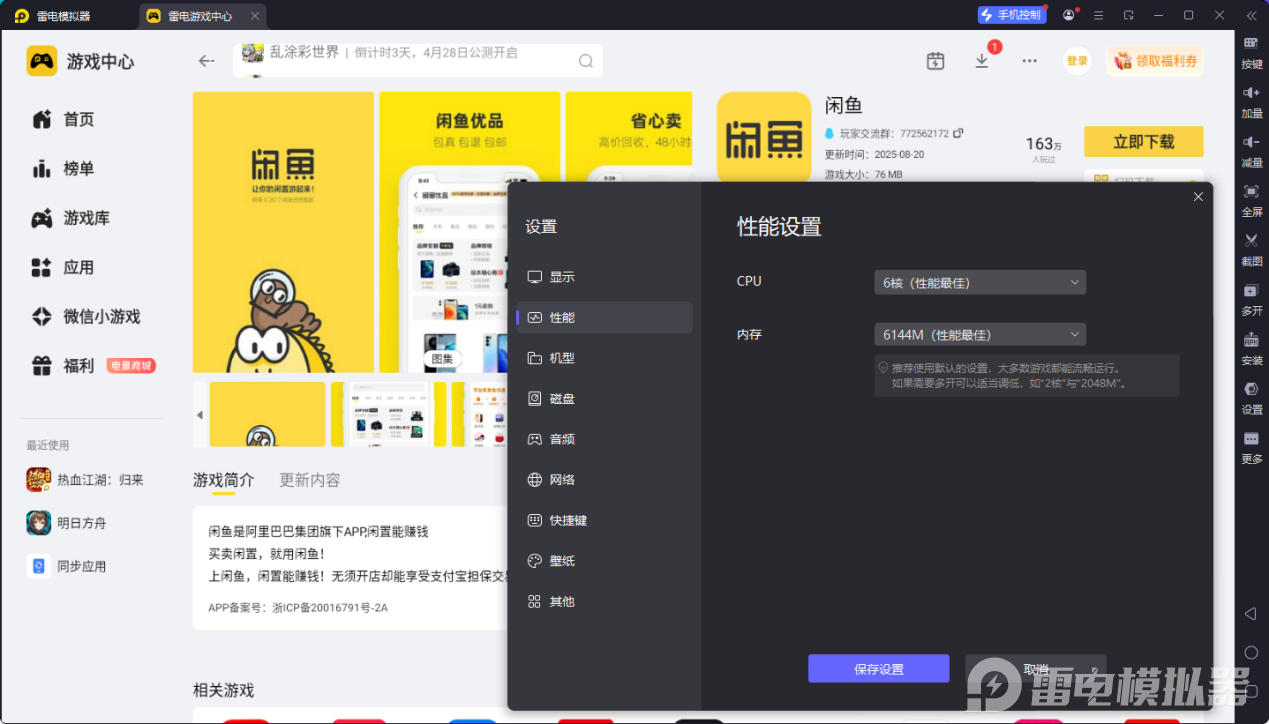The height and width of the screenshot is (724, 1269).
Task: Open the 多开 multi-instance icon
Action: (1251, 291)
